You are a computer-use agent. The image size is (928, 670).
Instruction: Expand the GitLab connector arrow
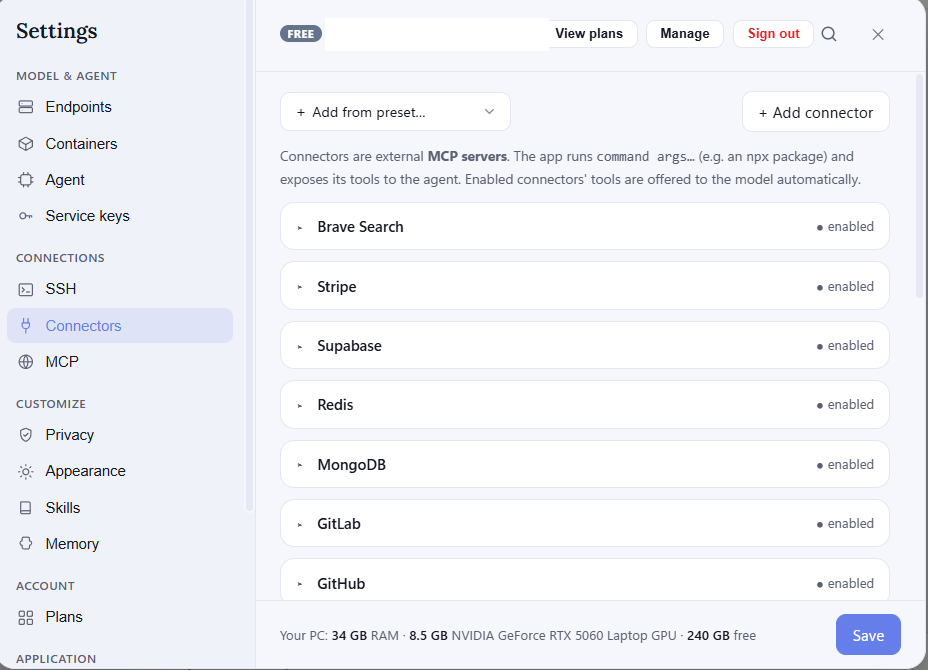(300, 524)
